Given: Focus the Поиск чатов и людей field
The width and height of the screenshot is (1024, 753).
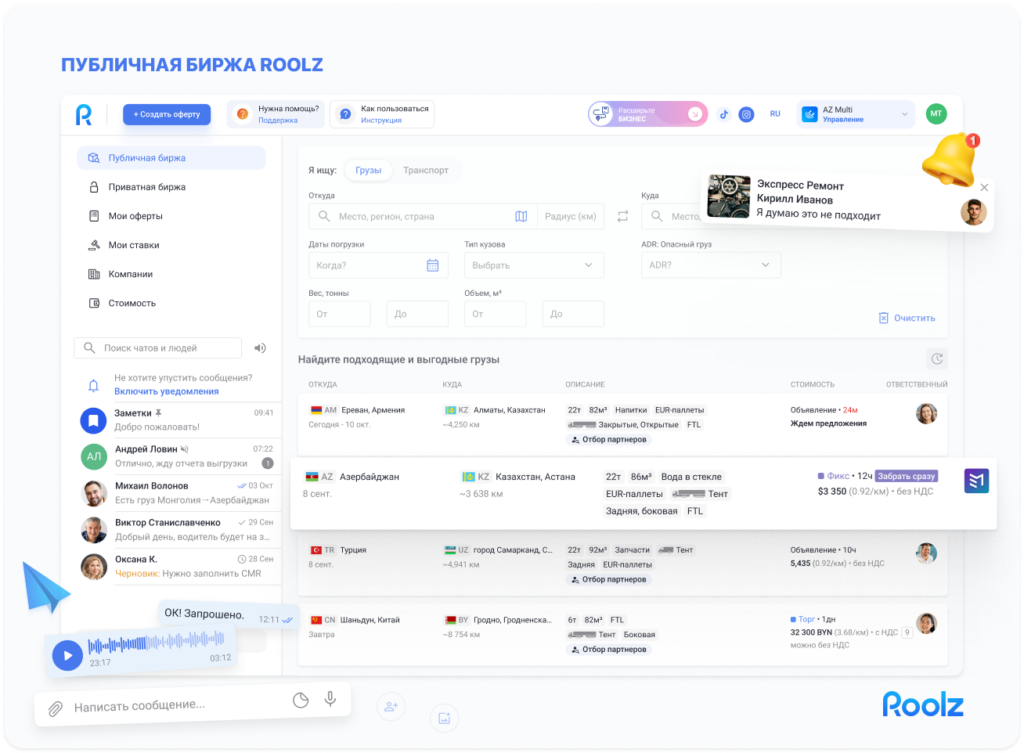Looking at the screenshot, I should tap(158, 348).
